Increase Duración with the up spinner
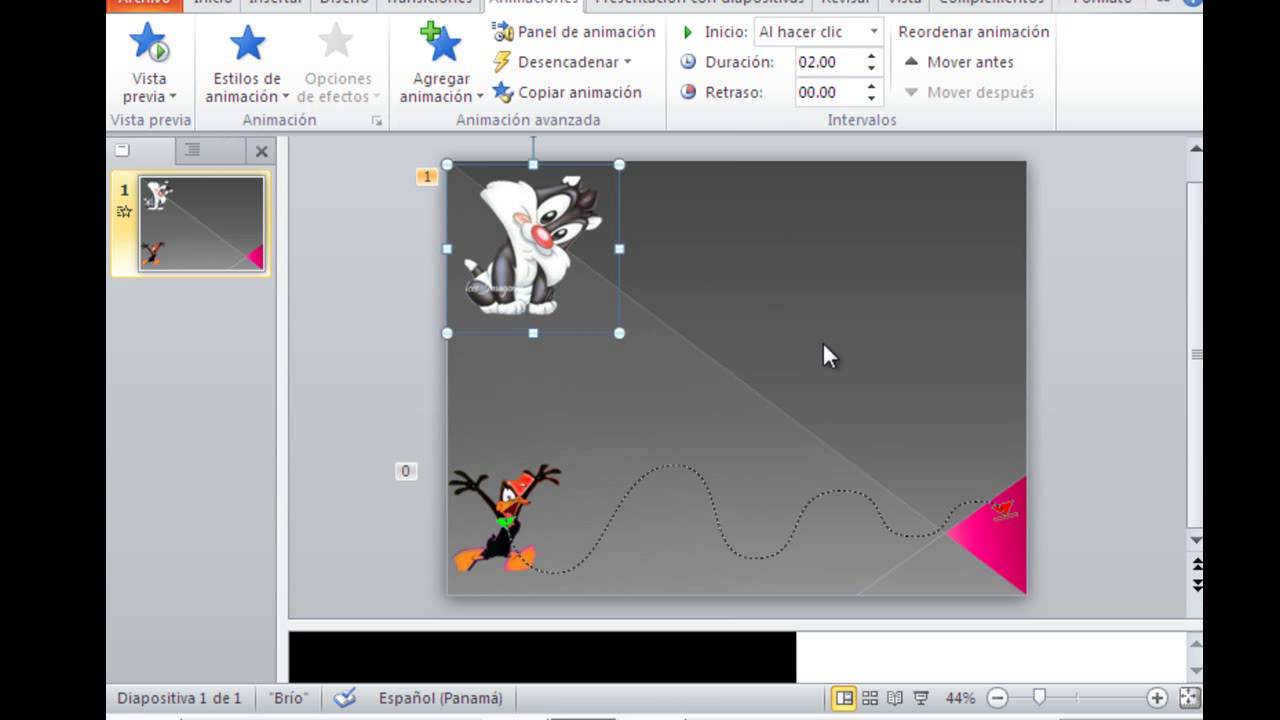The height and width of the screenshot is (720, 1280). click(871, 57)
